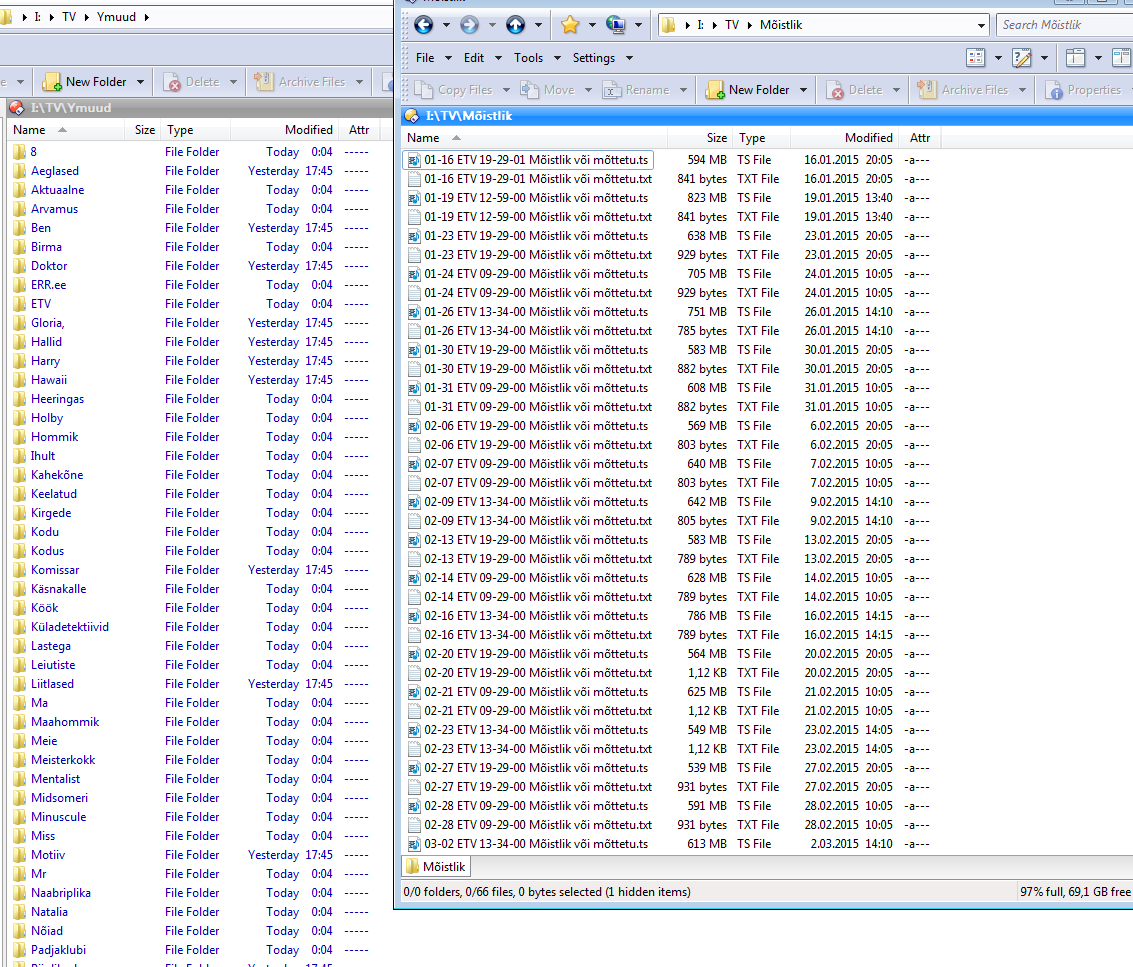Click Delete in the Ymuud window toolbar
Screen dimensions: 1133x967
point(192,82)
